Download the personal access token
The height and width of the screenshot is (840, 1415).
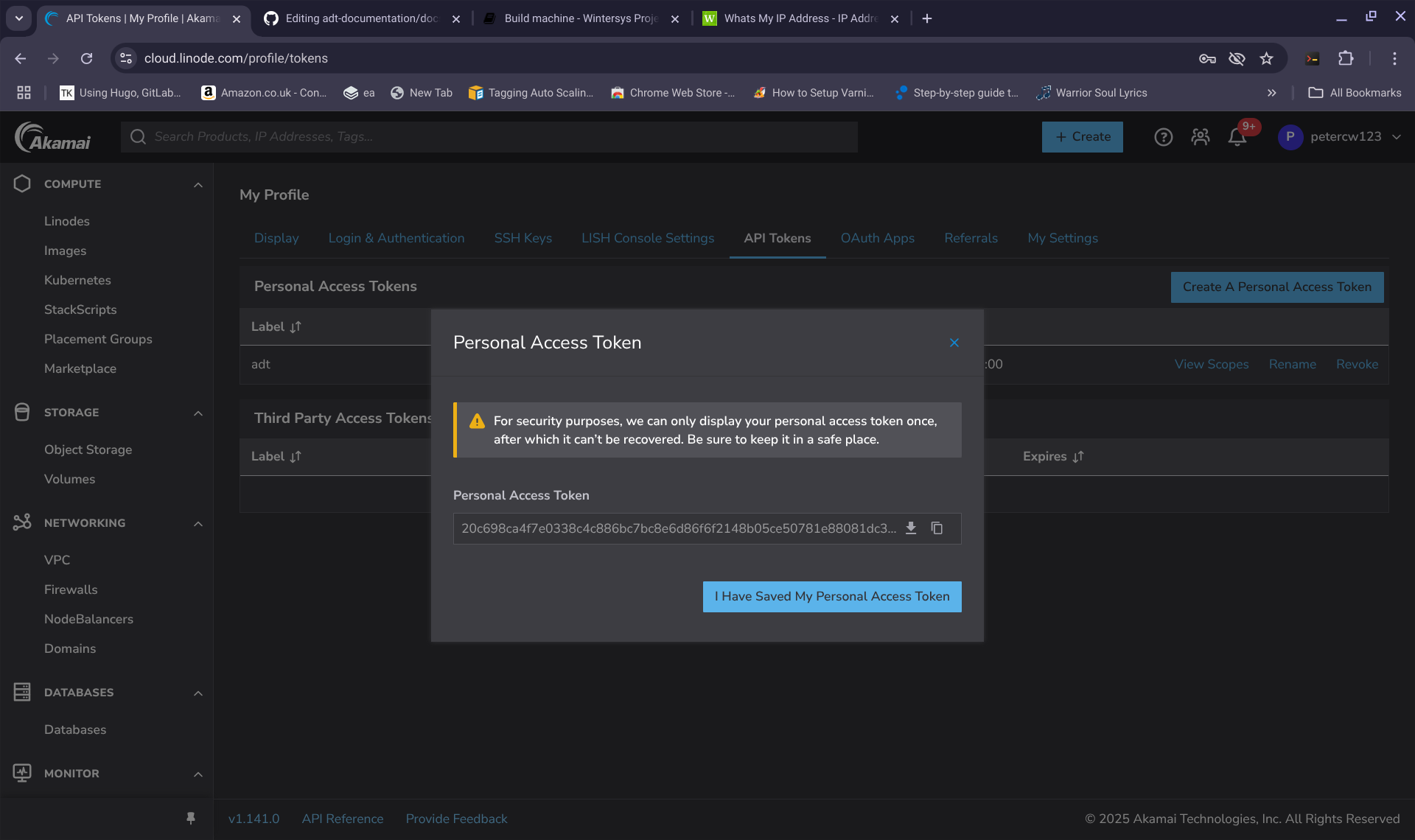(911, 528)
